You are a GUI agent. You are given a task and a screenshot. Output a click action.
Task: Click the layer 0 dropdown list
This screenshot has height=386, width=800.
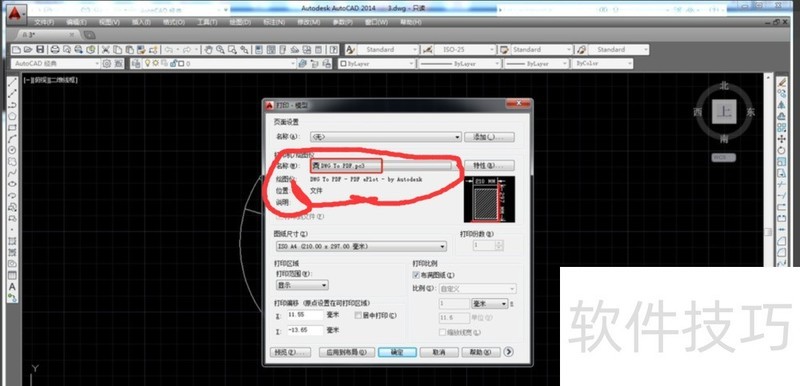(x=213, y=64)
